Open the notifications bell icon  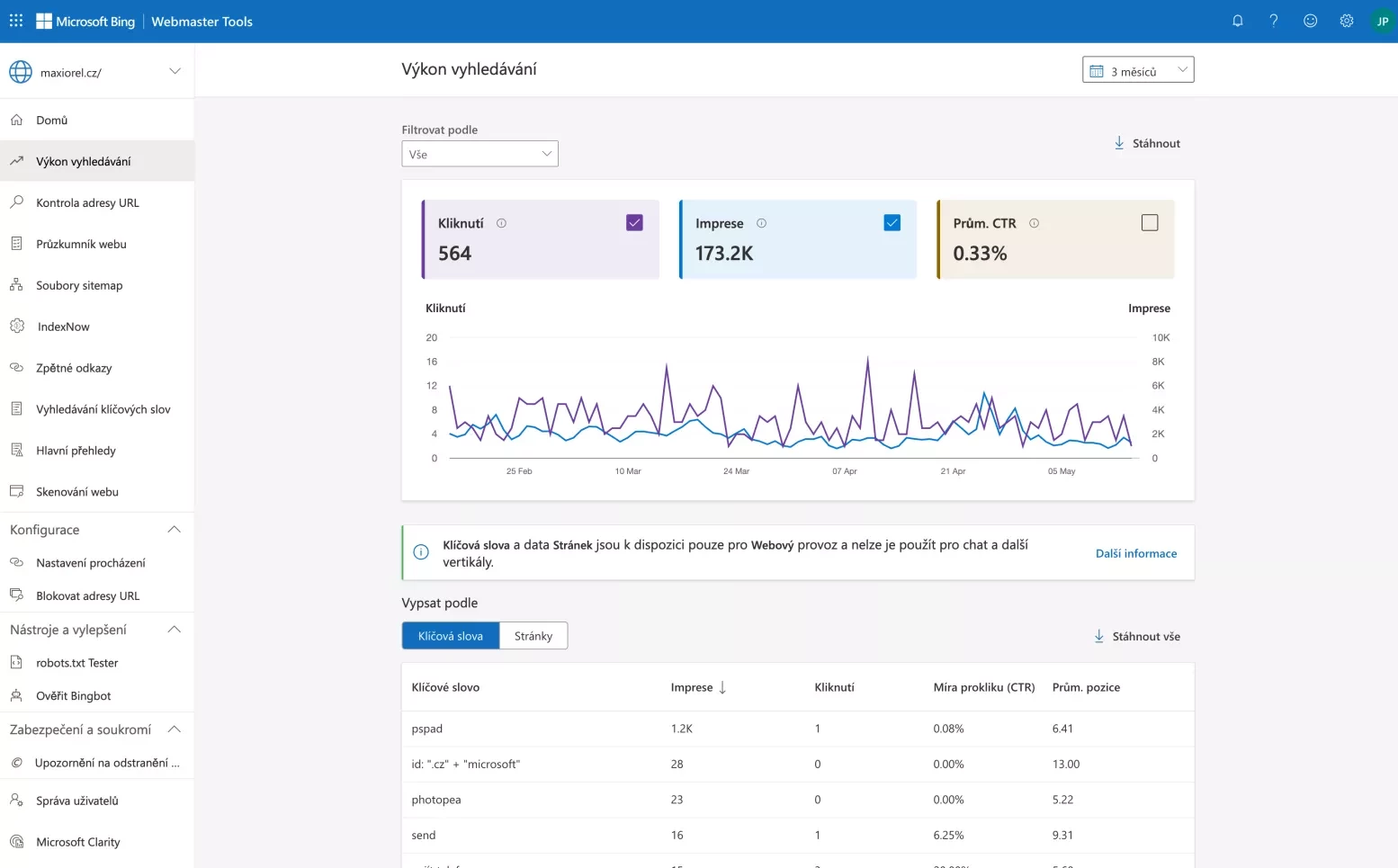[1238, 21]
